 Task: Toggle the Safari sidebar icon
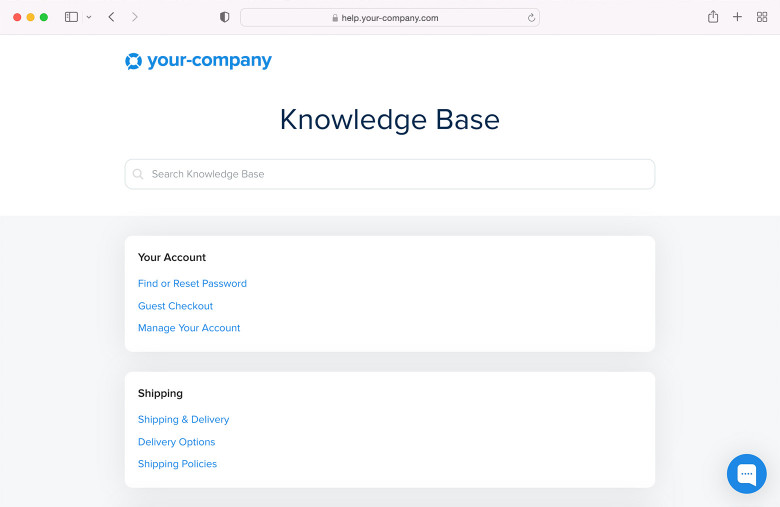click(71, 17)
